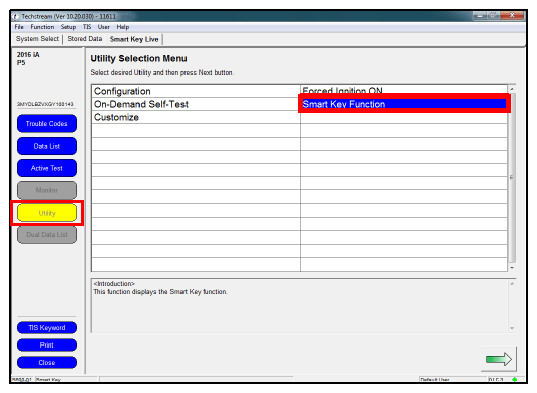Open the Help menu
537x393 pixels.
coord(123,27)
